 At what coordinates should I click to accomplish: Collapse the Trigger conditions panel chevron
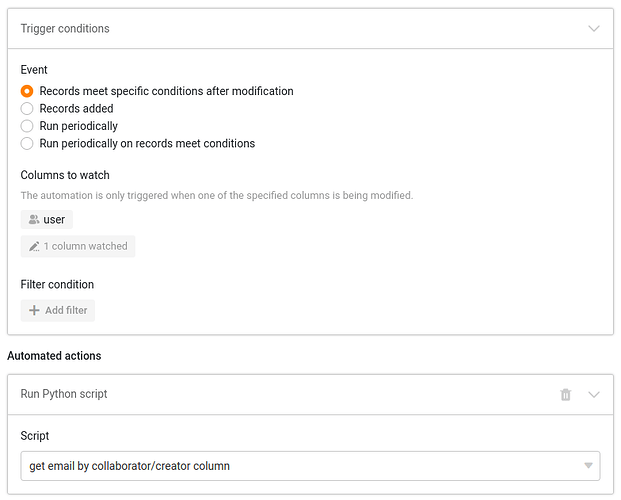click(594, 29)
